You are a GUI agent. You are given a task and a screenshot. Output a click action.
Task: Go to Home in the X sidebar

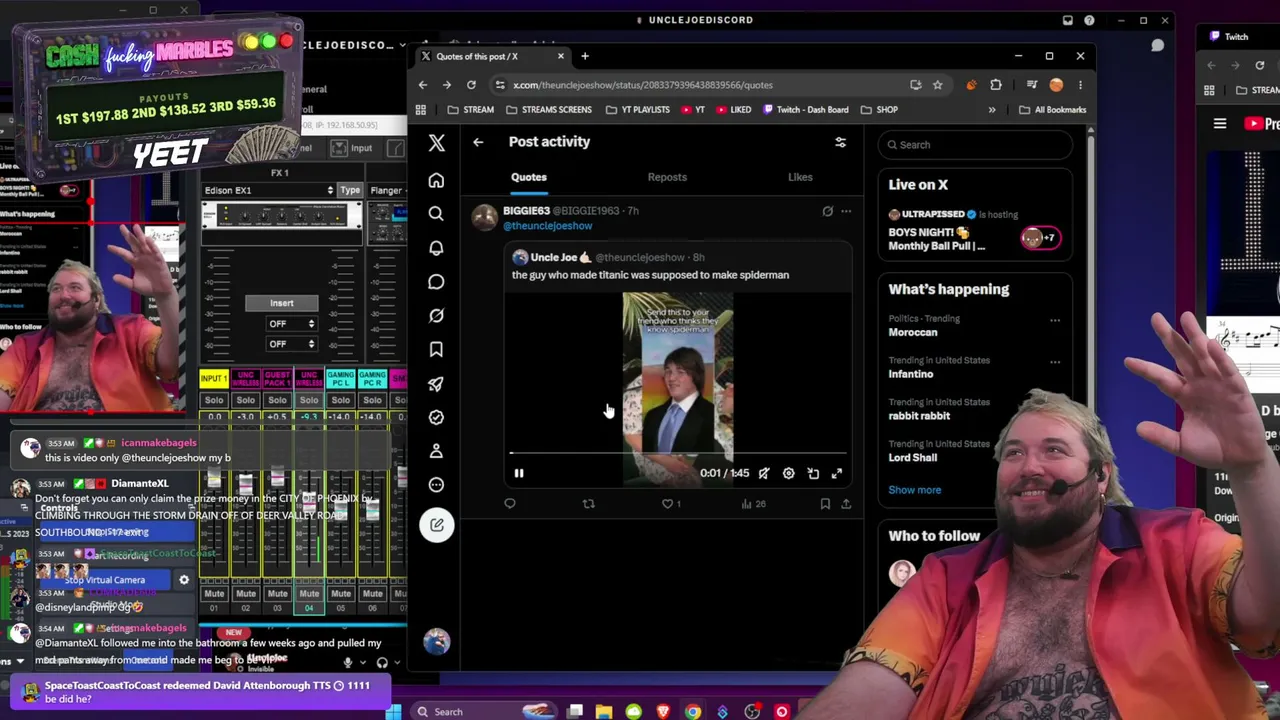(436, 181)
